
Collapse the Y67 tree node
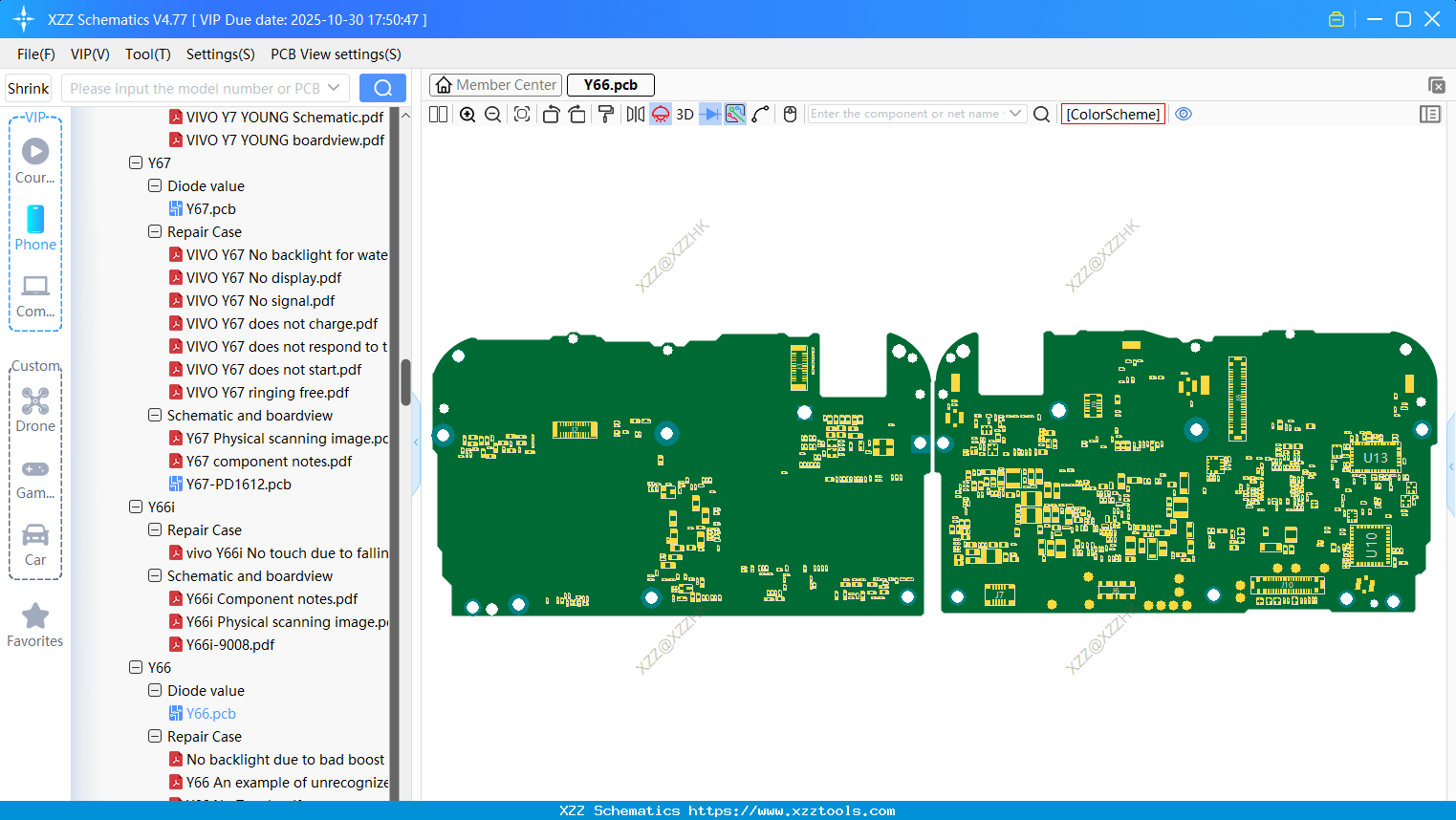click(x=136, y=163)
